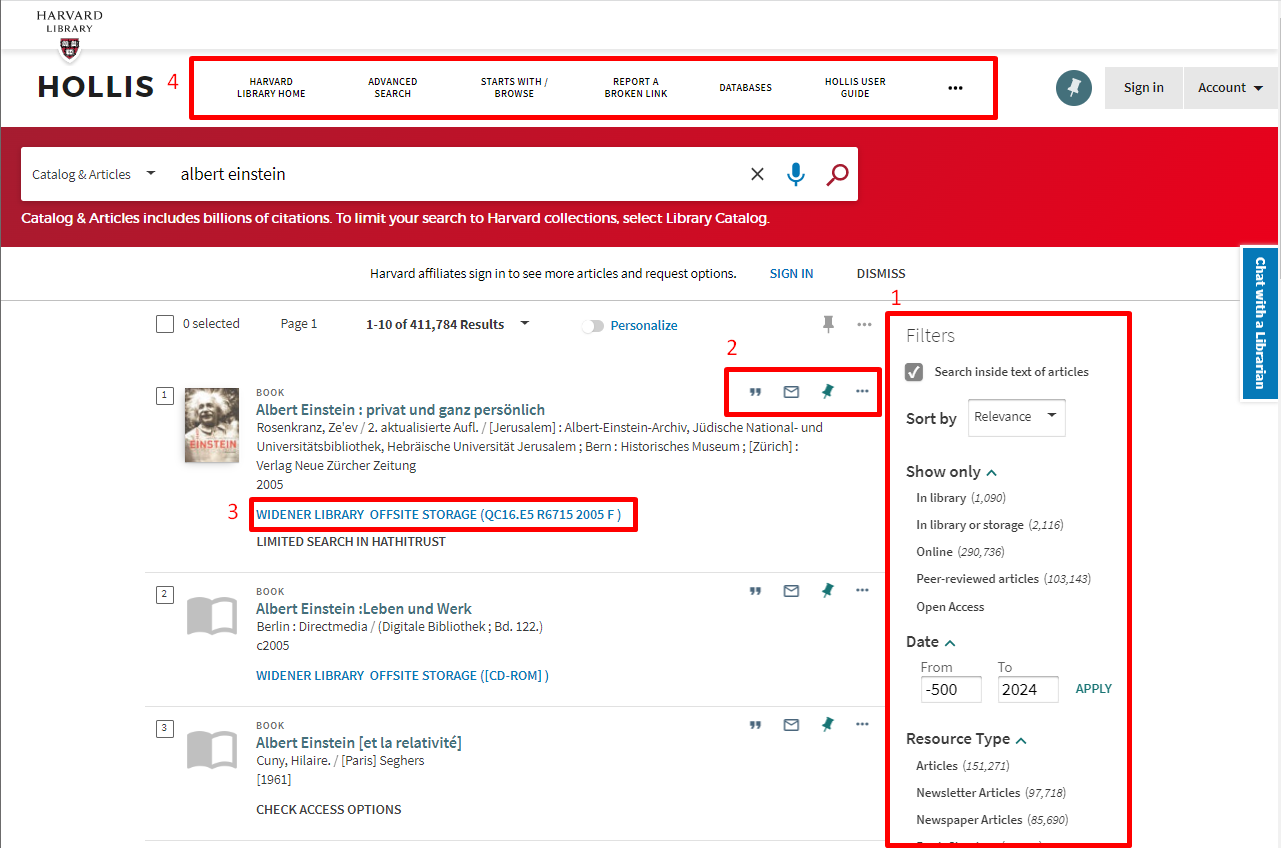Open Advanced Search from the top menu
Viewport: 1281px width, 848px height.
[x=392, y=88]
